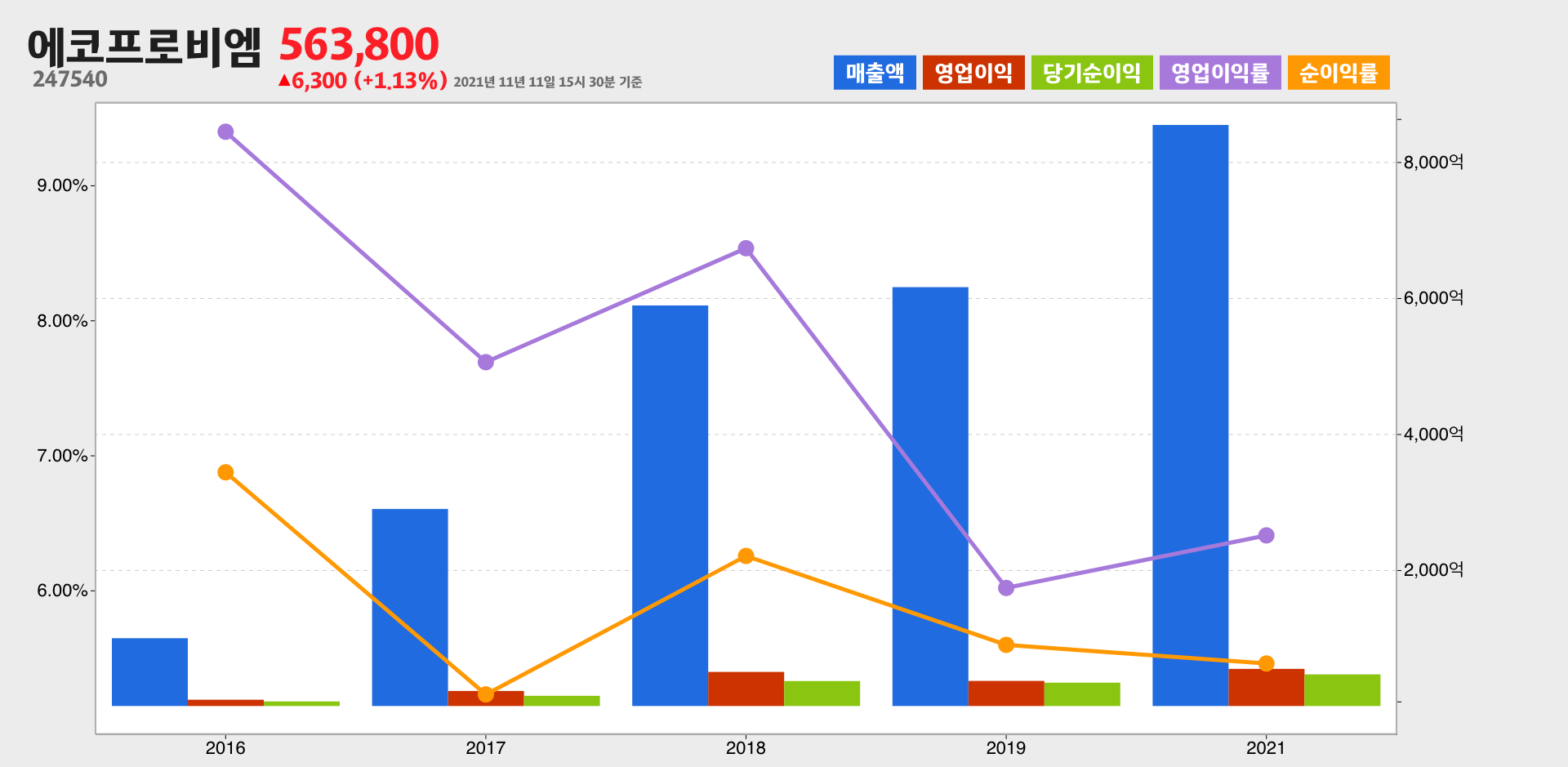Click the 6.00% left axis label
Screen dimensions: 1568x767
(62, 591)
